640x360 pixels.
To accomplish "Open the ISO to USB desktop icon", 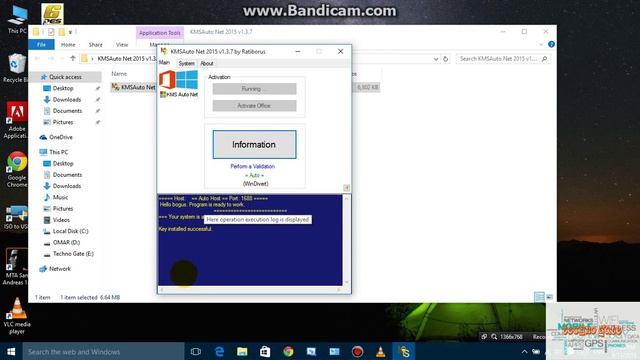I will coord(16,218).
